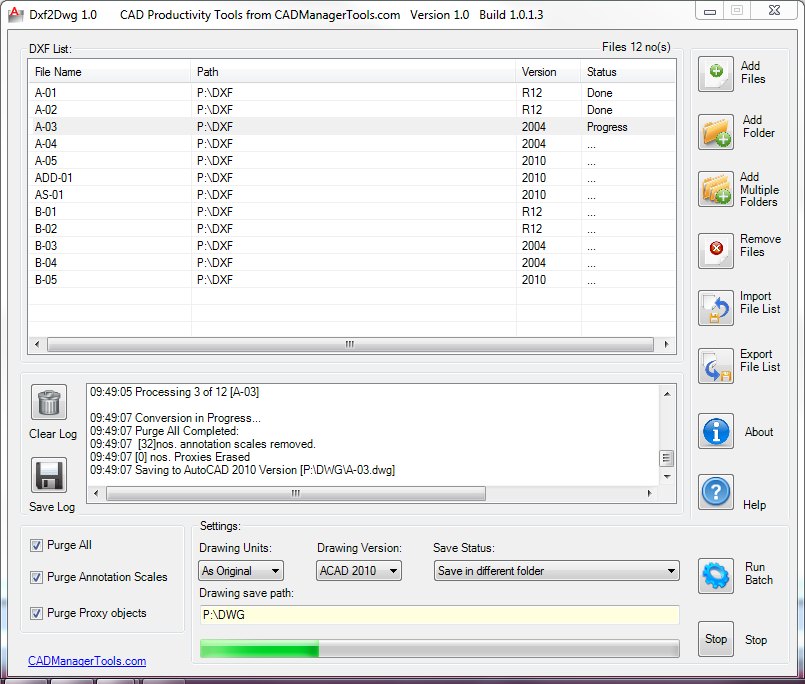The width and height of the screenshot is (805, 684).
Task: Disable Purge Proxy objects checkbox
Action: 36,613
